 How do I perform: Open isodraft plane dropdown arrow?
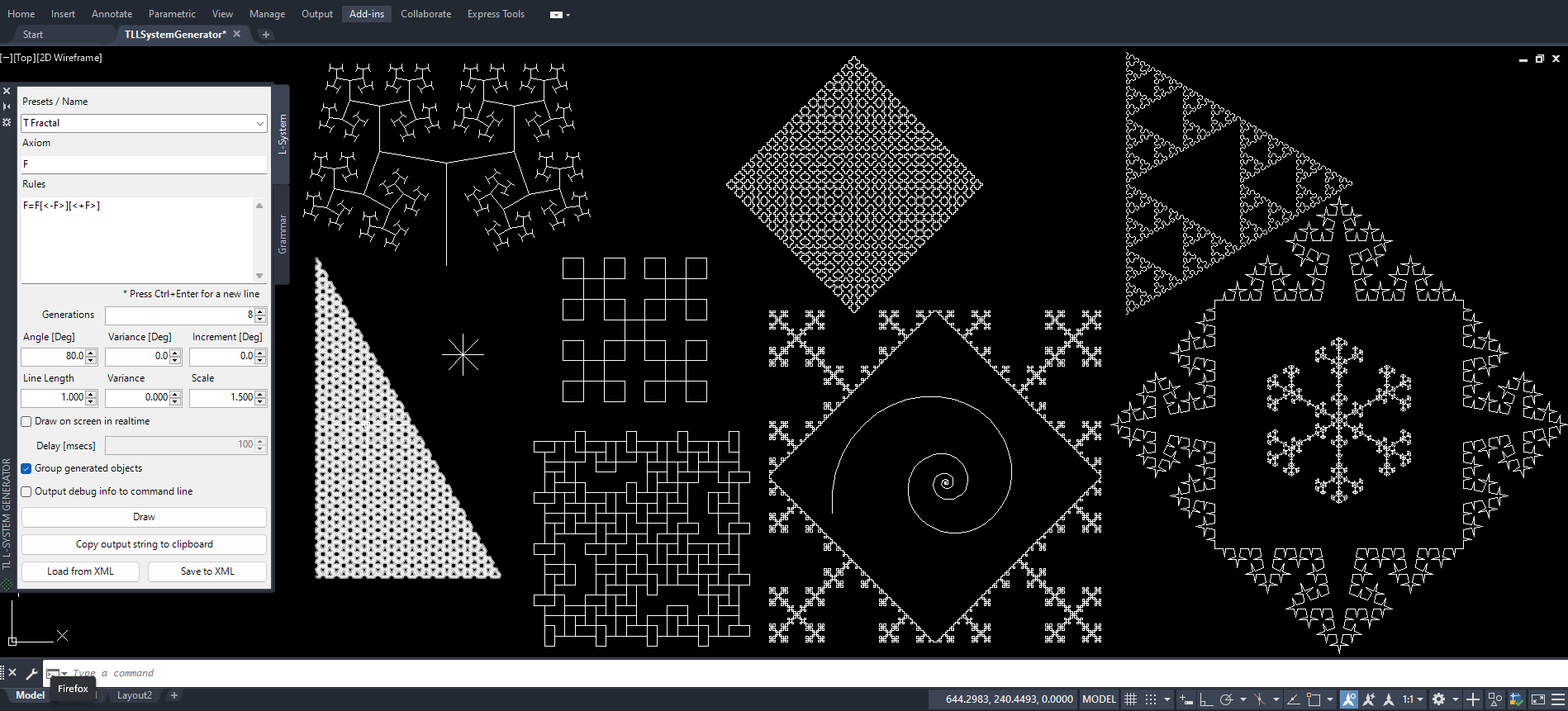pyautogui.click(x=1276, y=699)
